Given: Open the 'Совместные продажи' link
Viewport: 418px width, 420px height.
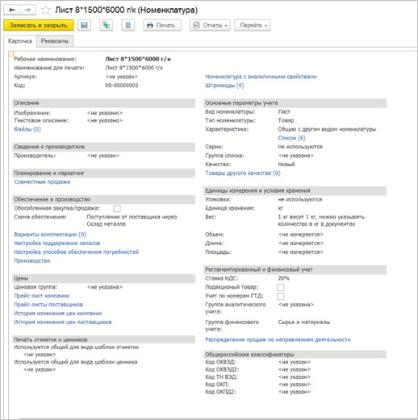Looking at the screenshot, I should [x=42, y=182].
